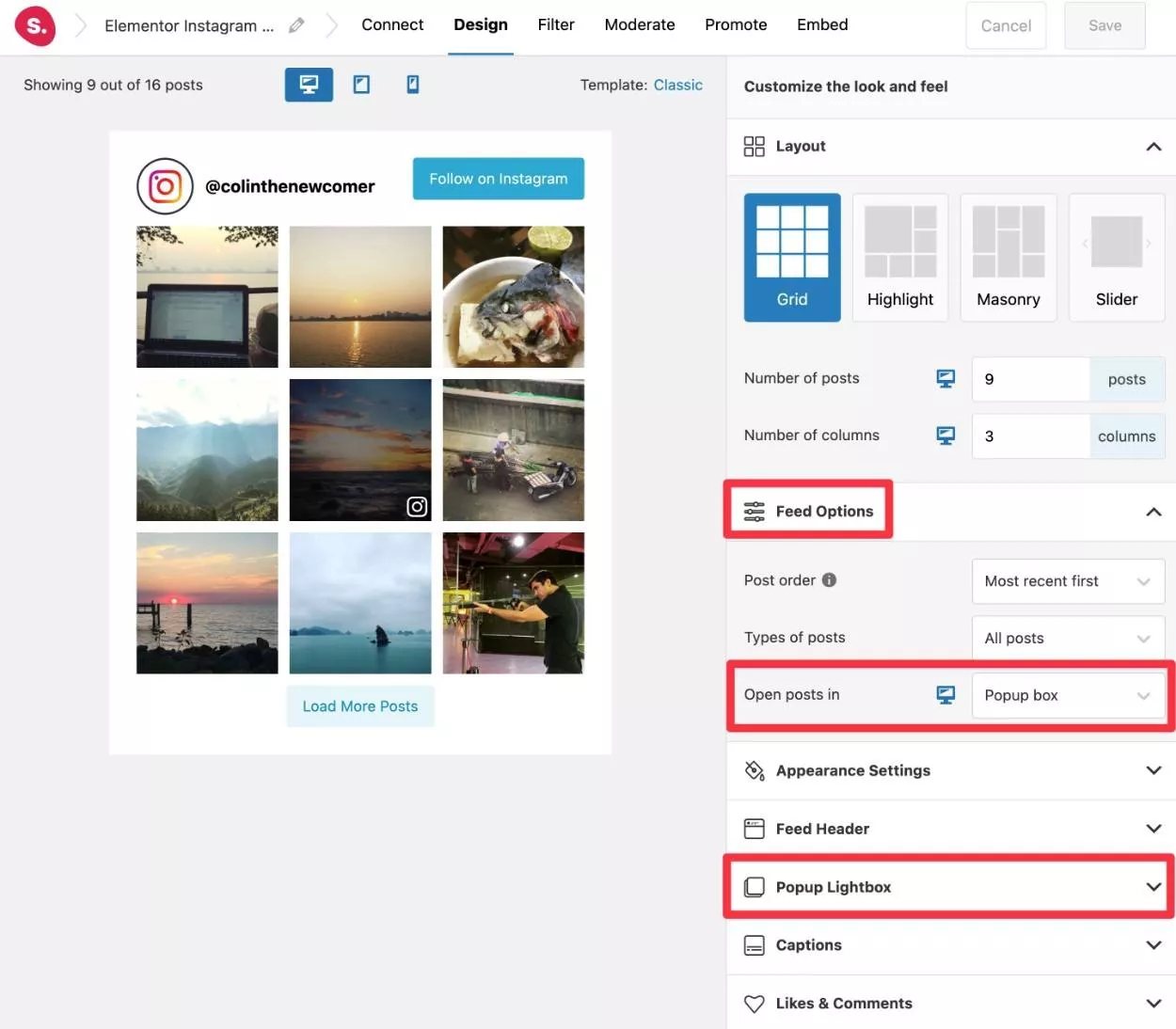Switch to tablet preview mode
Screen dimensions: 1176x1029
click(x=361, y=85)
